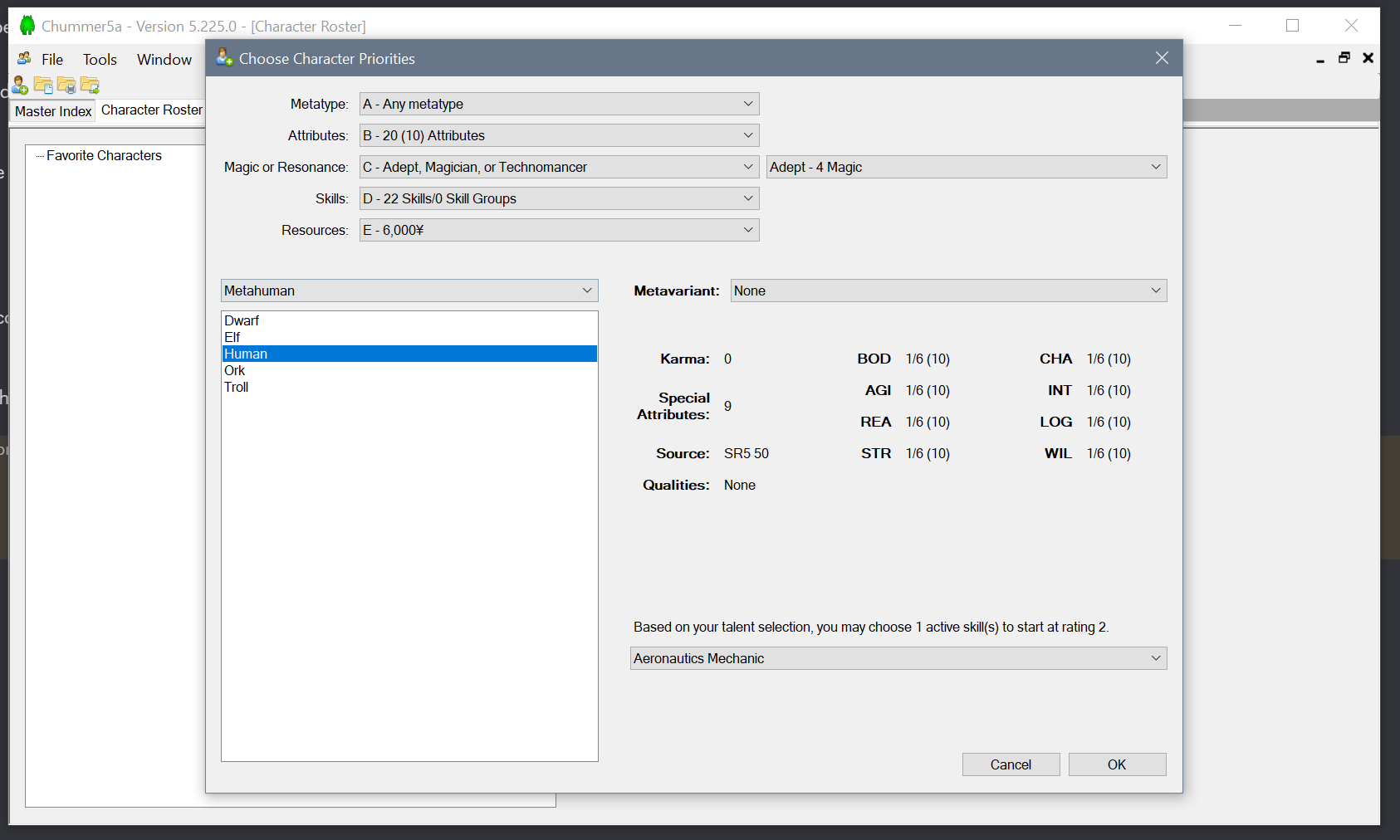Select Human in the metatype list
The image size is (1400, 840).
(x=409, y=354)
